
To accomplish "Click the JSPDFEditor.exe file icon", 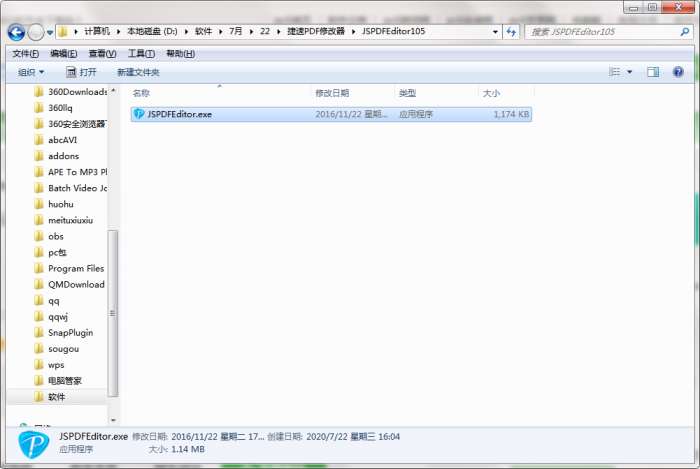I will coord(139,114).
